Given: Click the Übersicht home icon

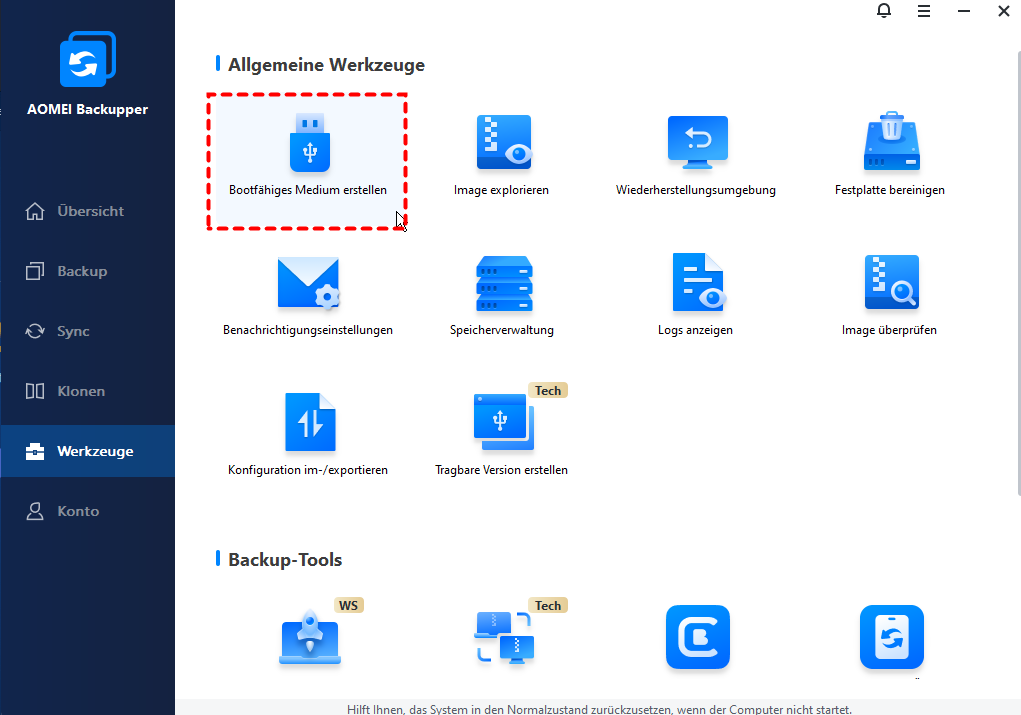Looking at the screenshot, I should point(35,211).
